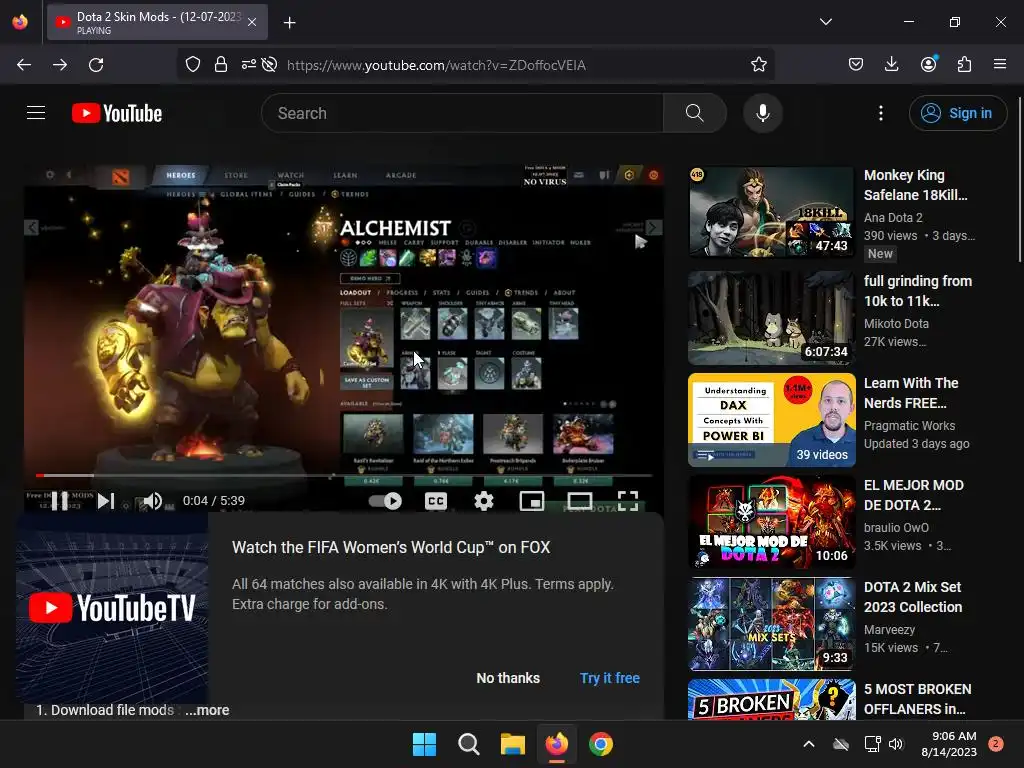The height and width of the screenshot is (768, 1024).
Task: Open Learn With The Nerds playlist thumbnail
Action: coord(771,420)
